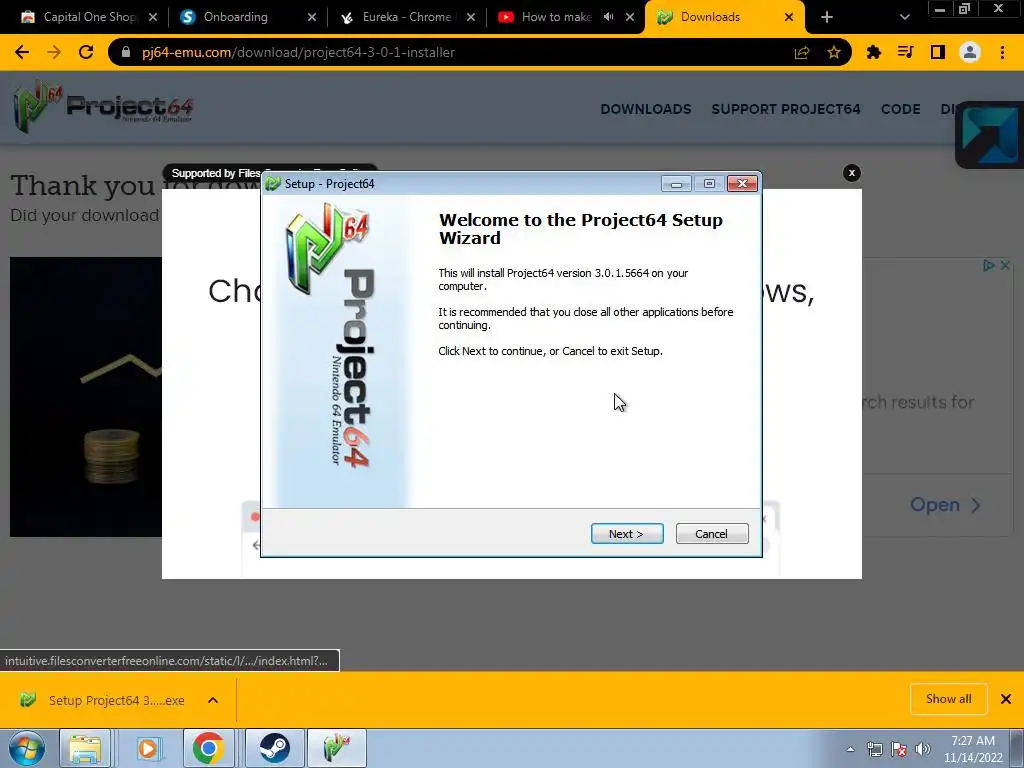This screenshot has height=768, width=1024.
Task: Click the Chrome forward arrow
Action: [54, 52]
